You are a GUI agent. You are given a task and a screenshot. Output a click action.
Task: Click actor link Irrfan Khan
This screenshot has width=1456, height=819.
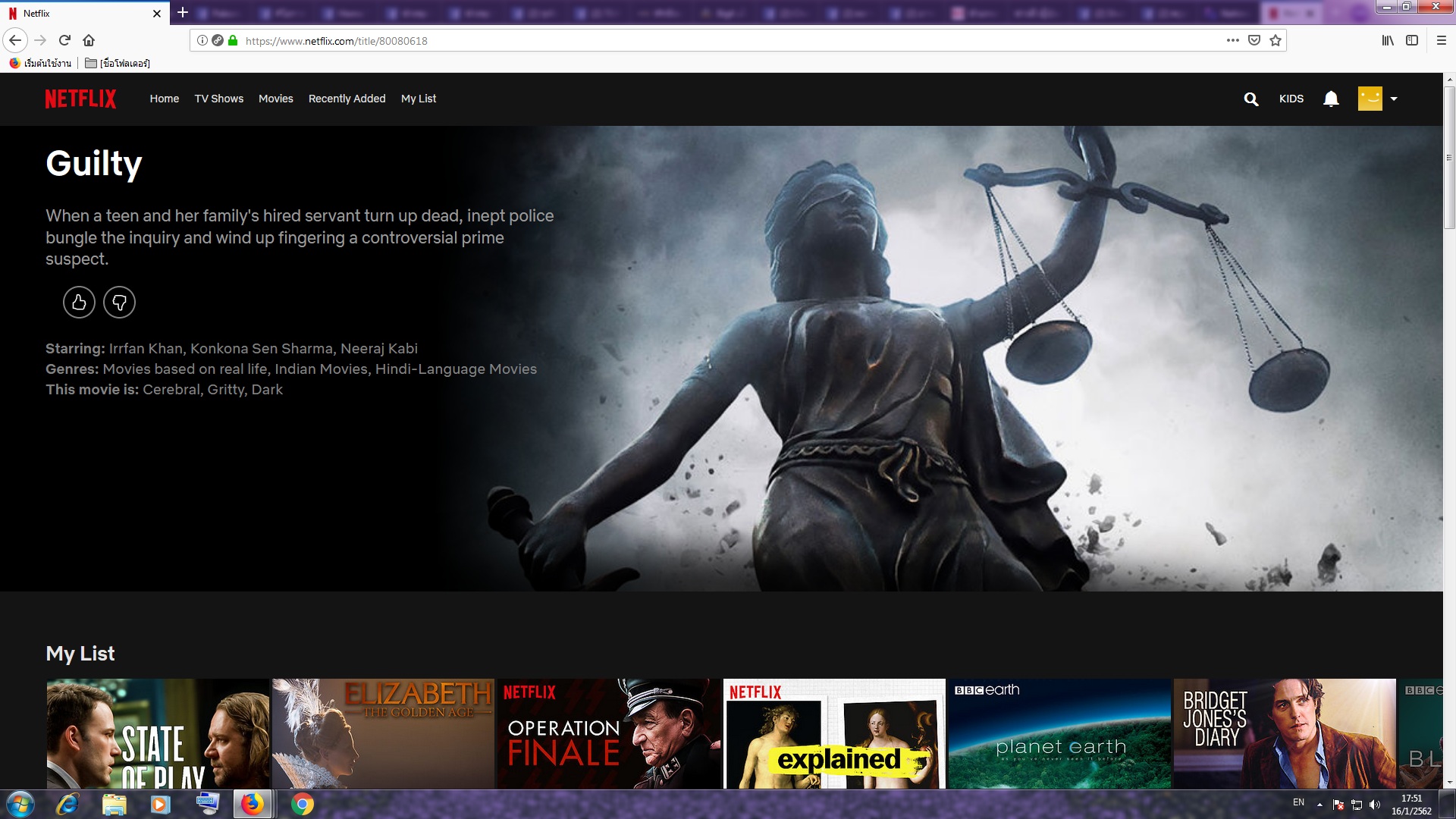point(146,348)
